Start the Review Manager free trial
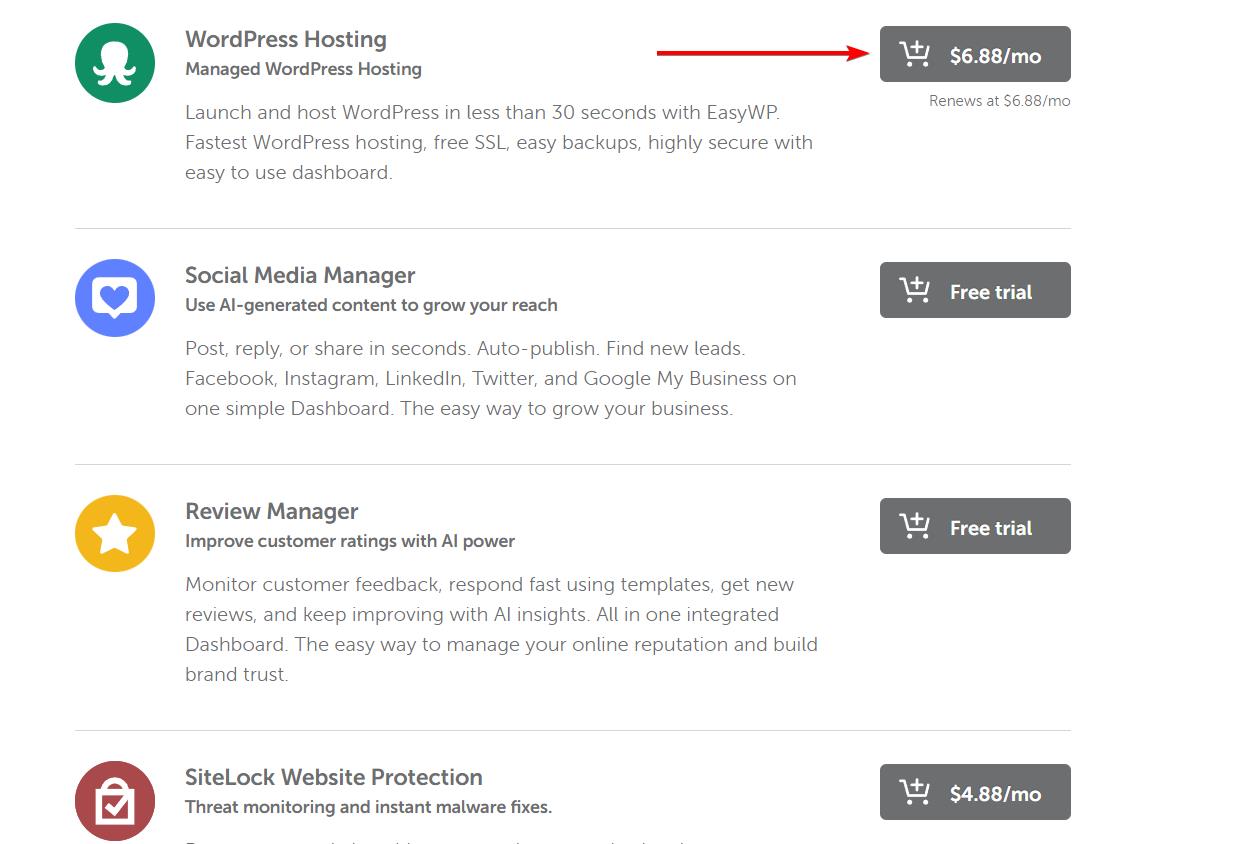 tap(975, 526)
